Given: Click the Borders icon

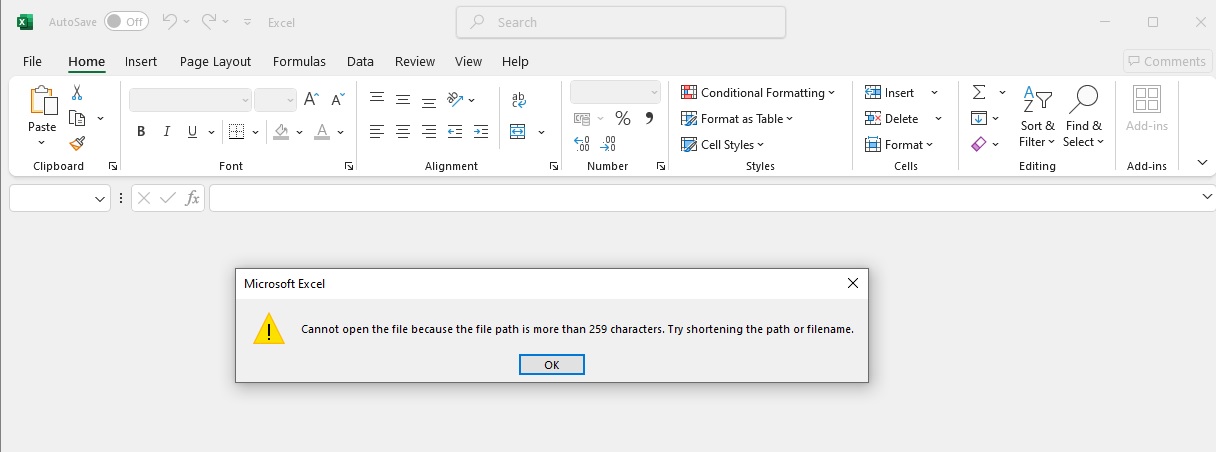Looking at the screenshot, I should pos(236,131).
